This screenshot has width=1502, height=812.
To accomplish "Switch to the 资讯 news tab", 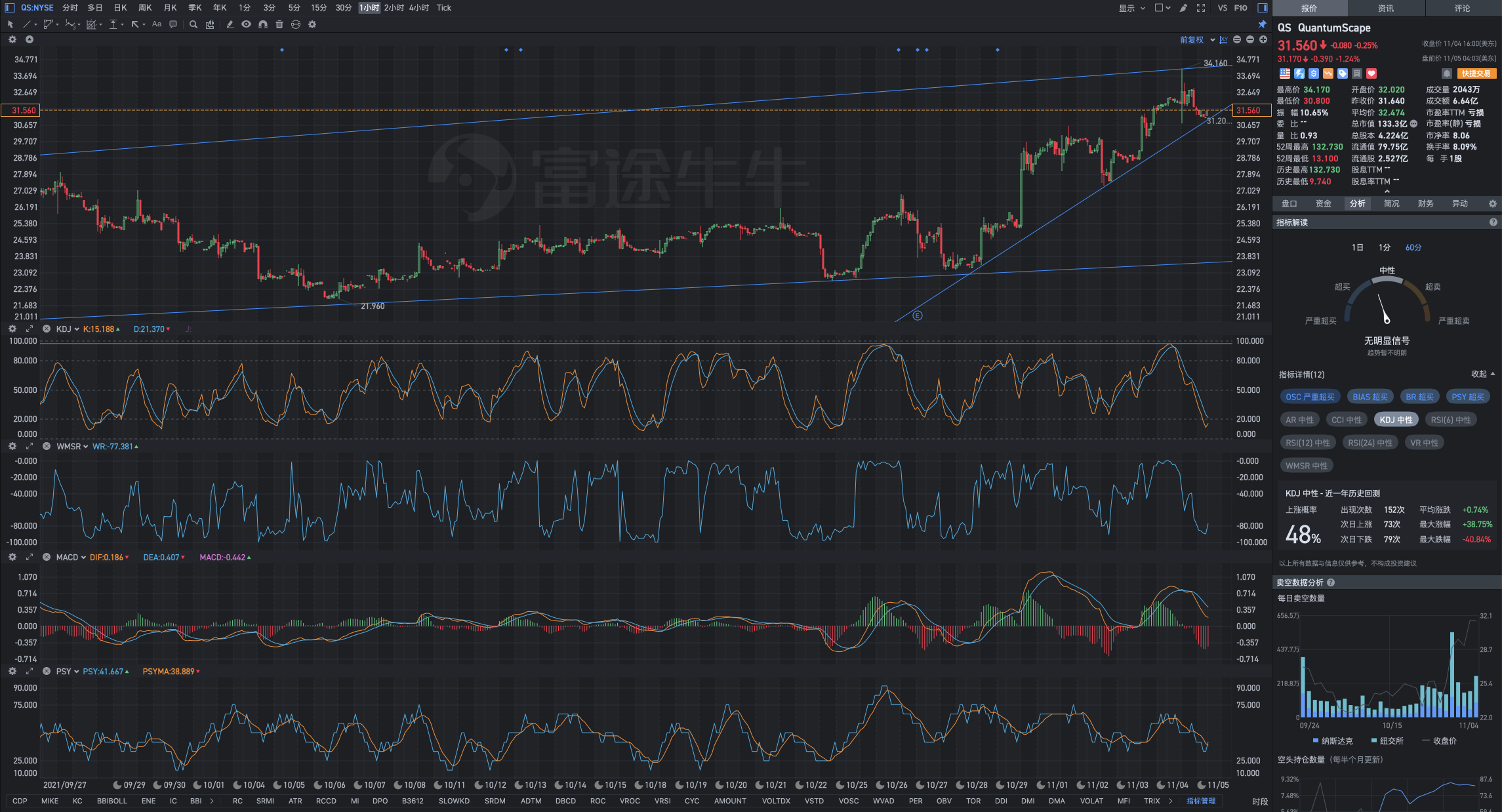I will click(x=1386, y=8).
